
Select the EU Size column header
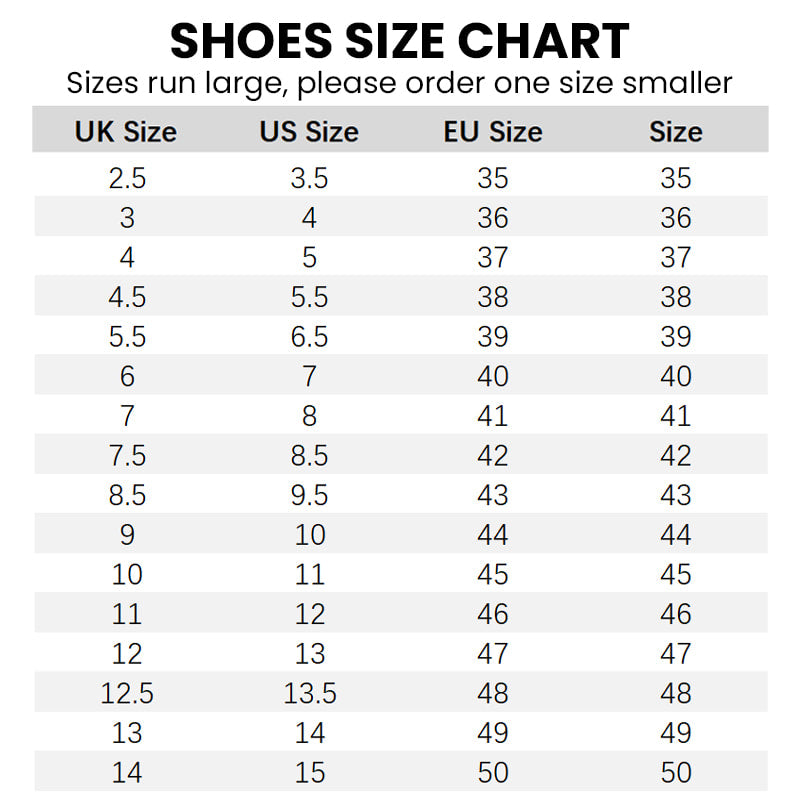[493, 132]
